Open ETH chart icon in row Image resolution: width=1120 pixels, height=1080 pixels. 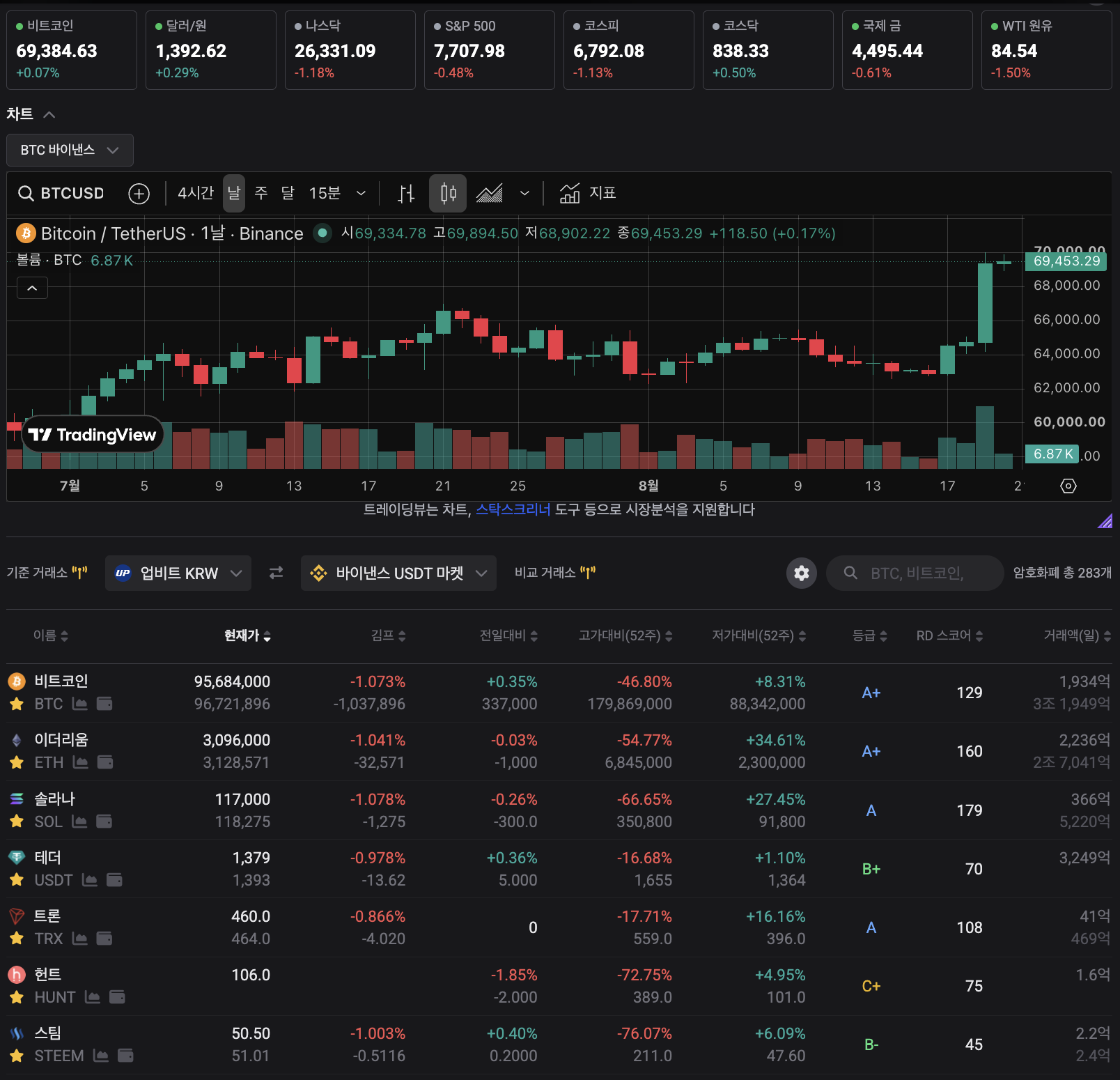point(81,762)
